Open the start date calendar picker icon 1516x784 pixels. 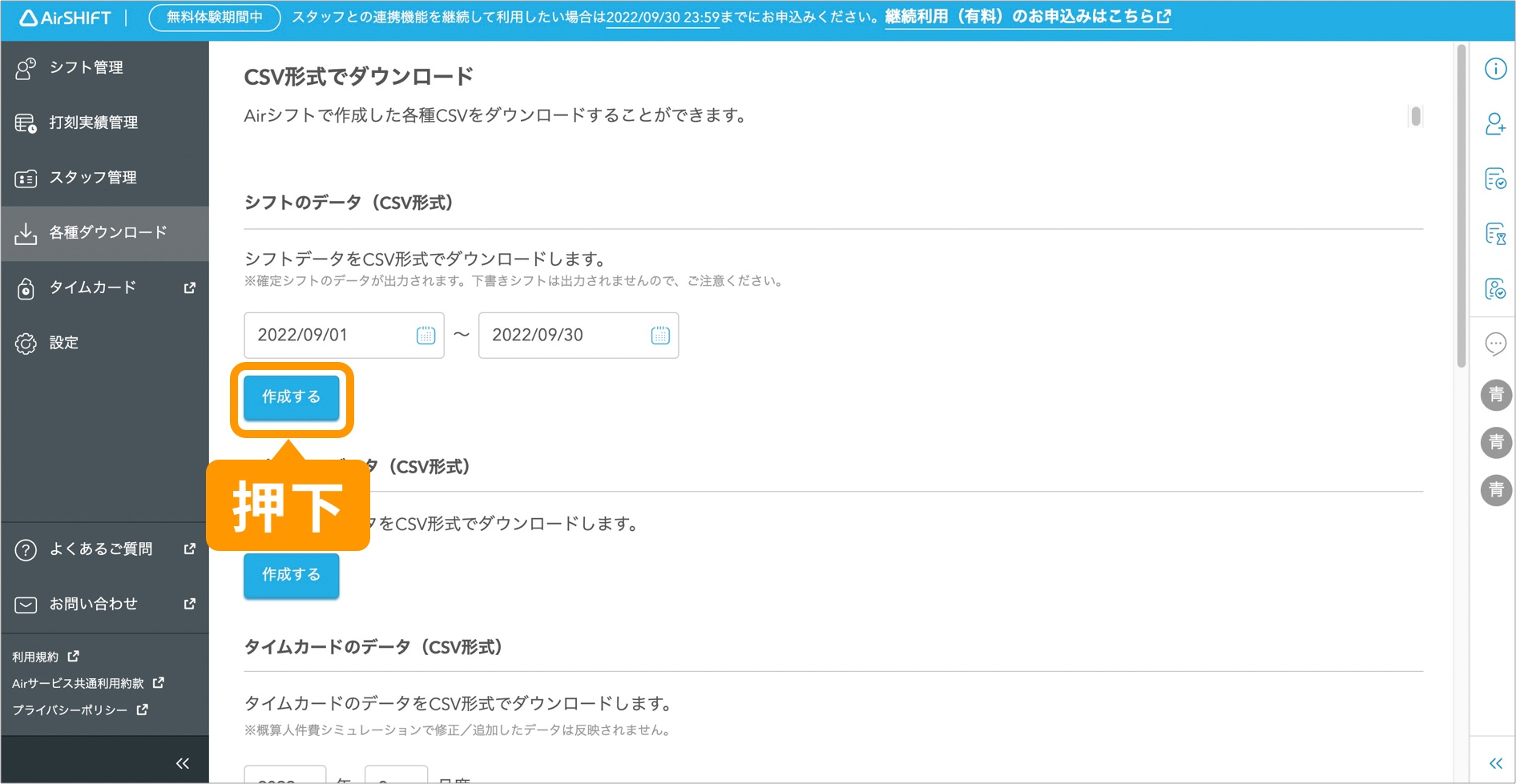click(426, 335)
